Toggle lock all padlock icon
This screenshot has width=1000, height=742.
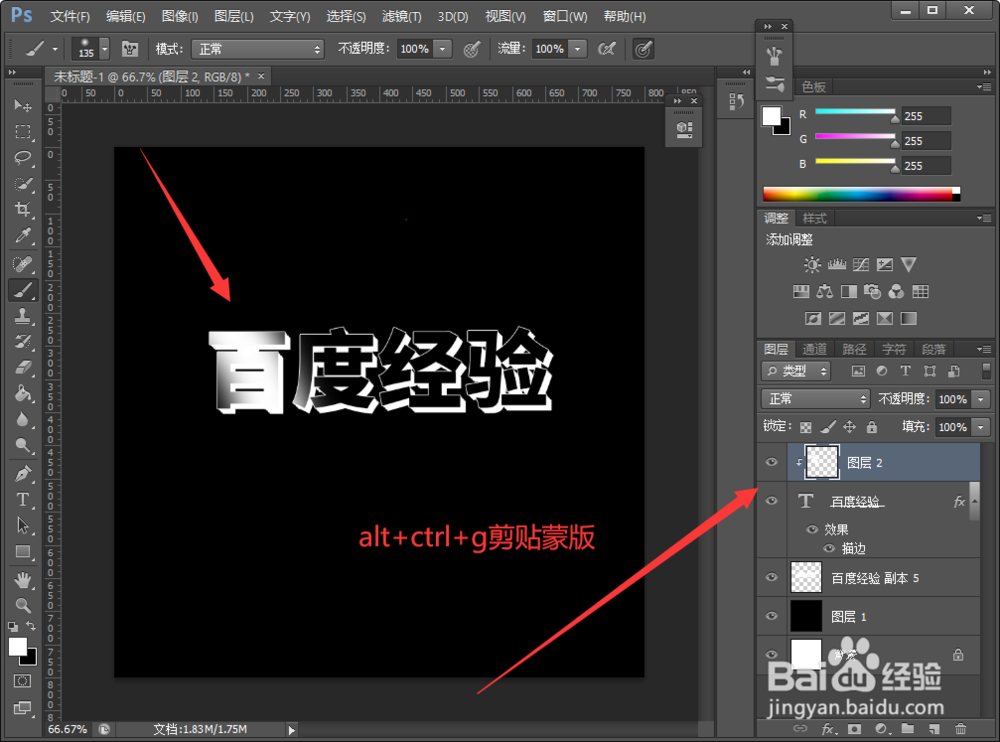tap(872, 427)
